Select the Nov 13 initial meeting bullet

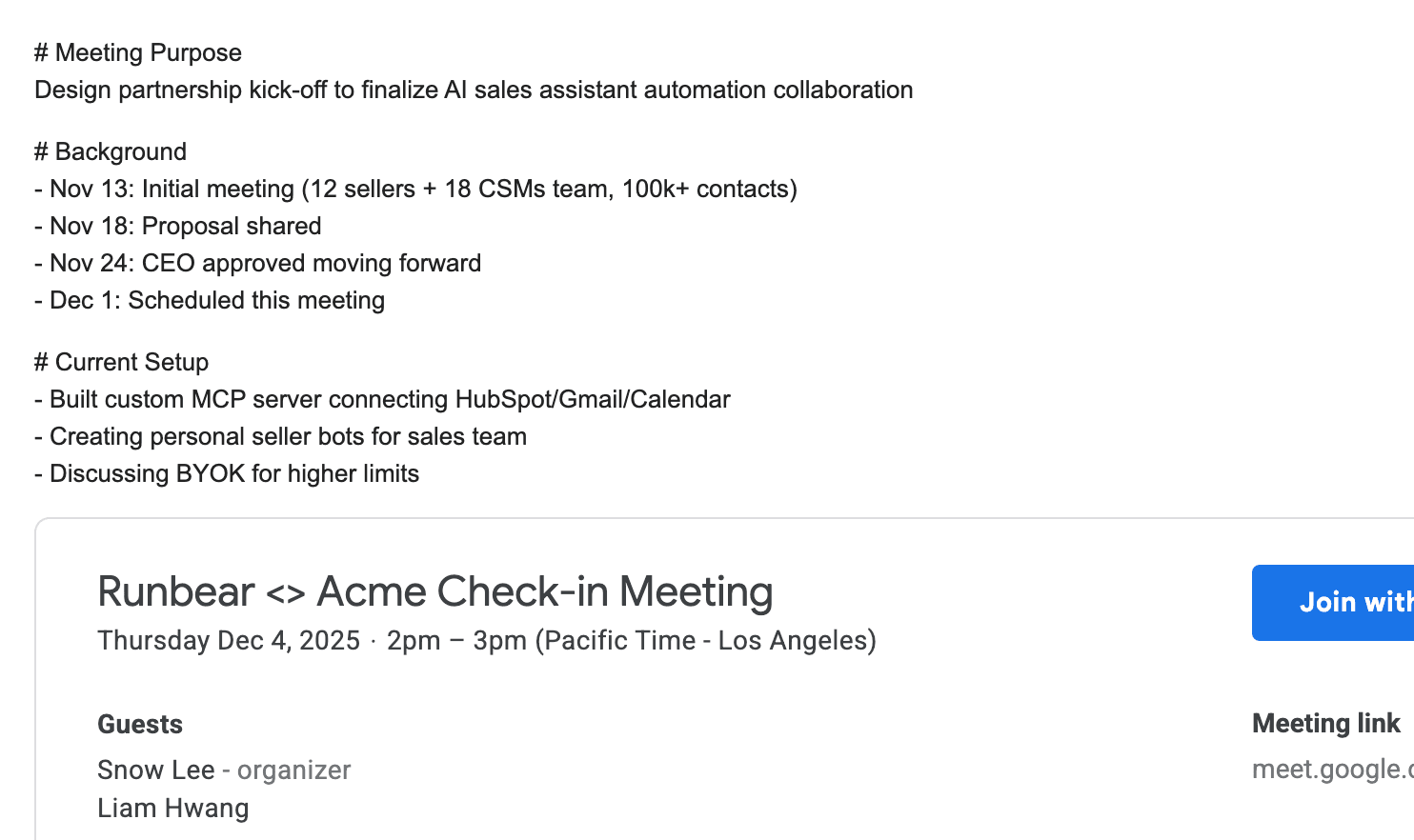click(415, 188)
